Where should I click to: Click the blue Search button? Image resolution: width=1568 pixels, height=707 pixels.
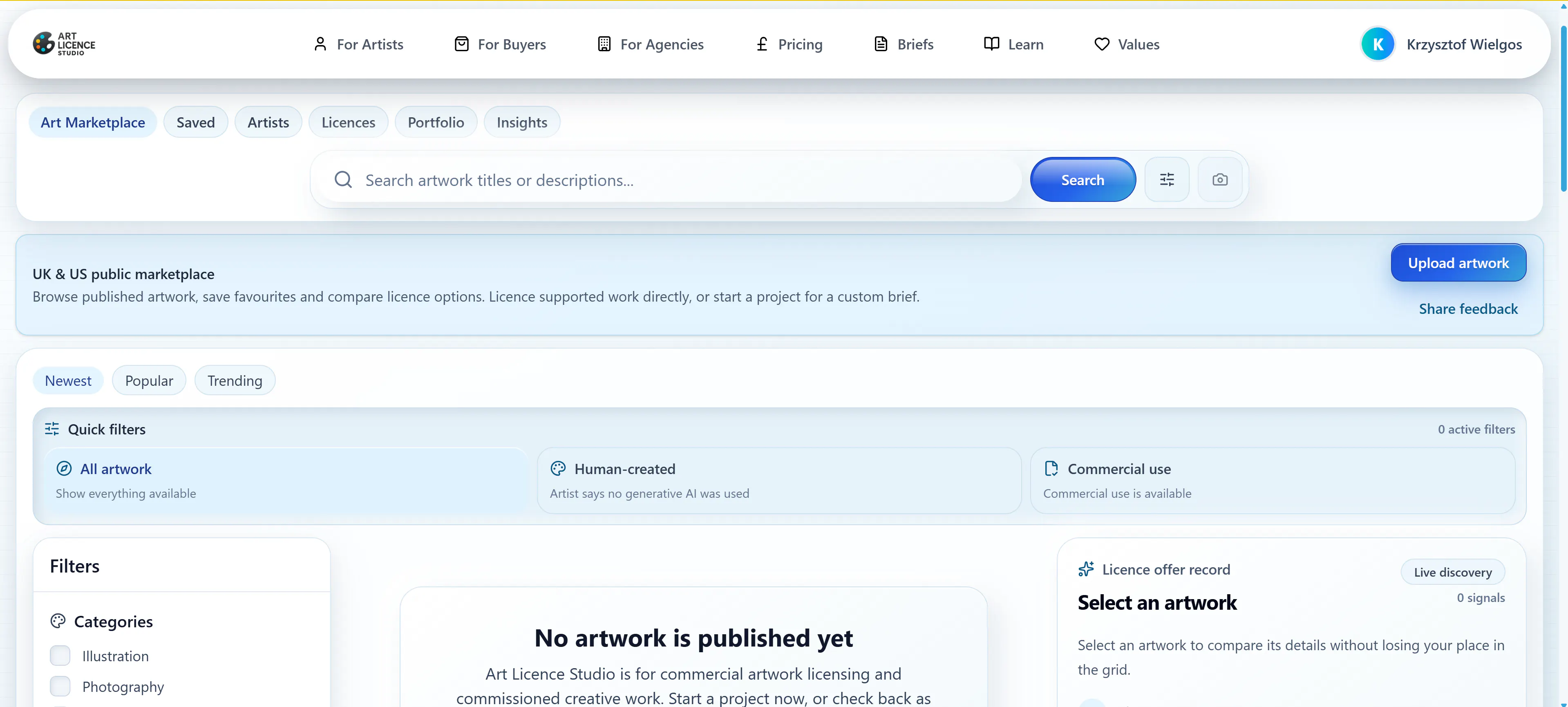1083,180
